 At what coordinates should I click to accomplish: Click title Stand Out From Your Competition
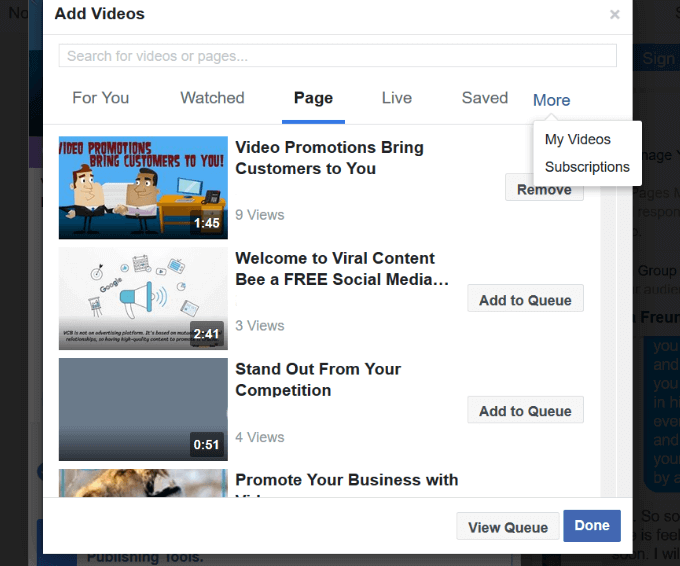(318, 380)
